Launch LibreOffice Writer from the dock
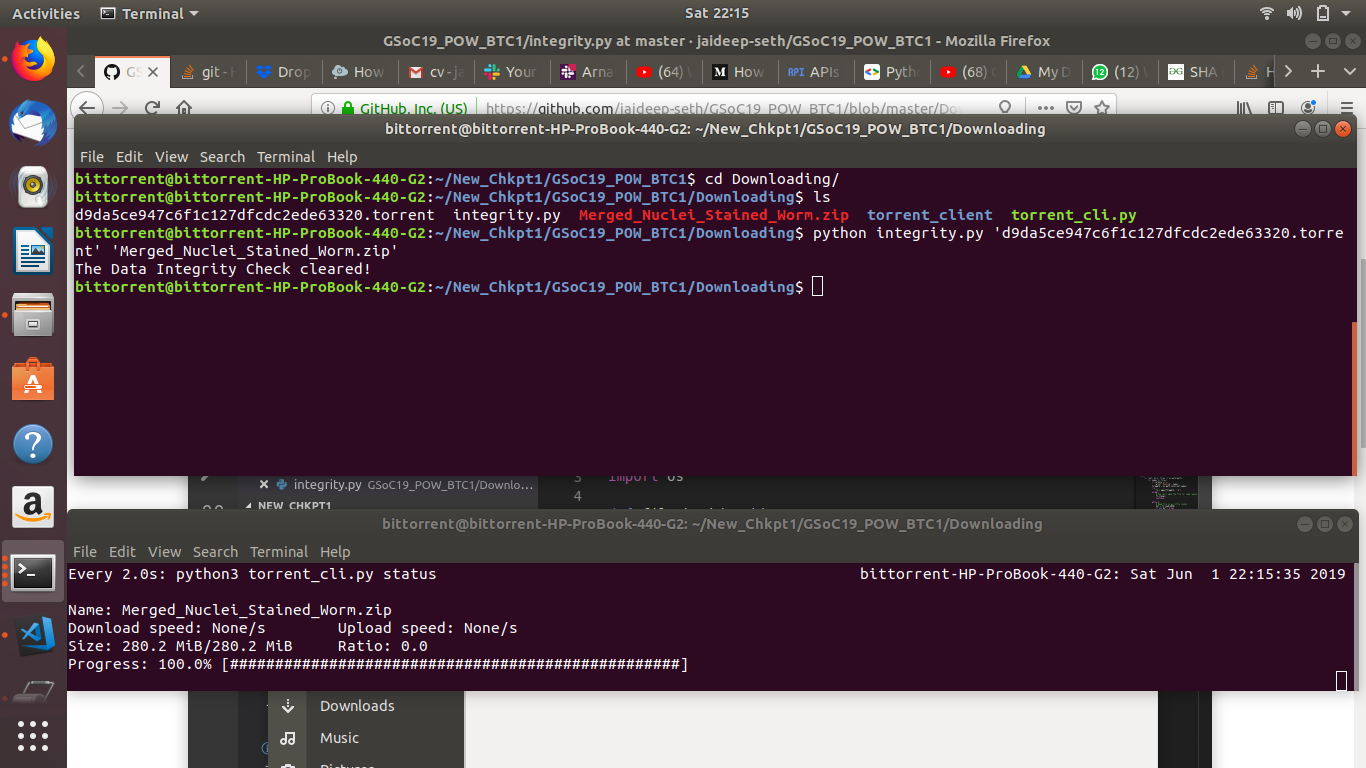Screen dimensions: 1366x768 [x=33, y=251]
